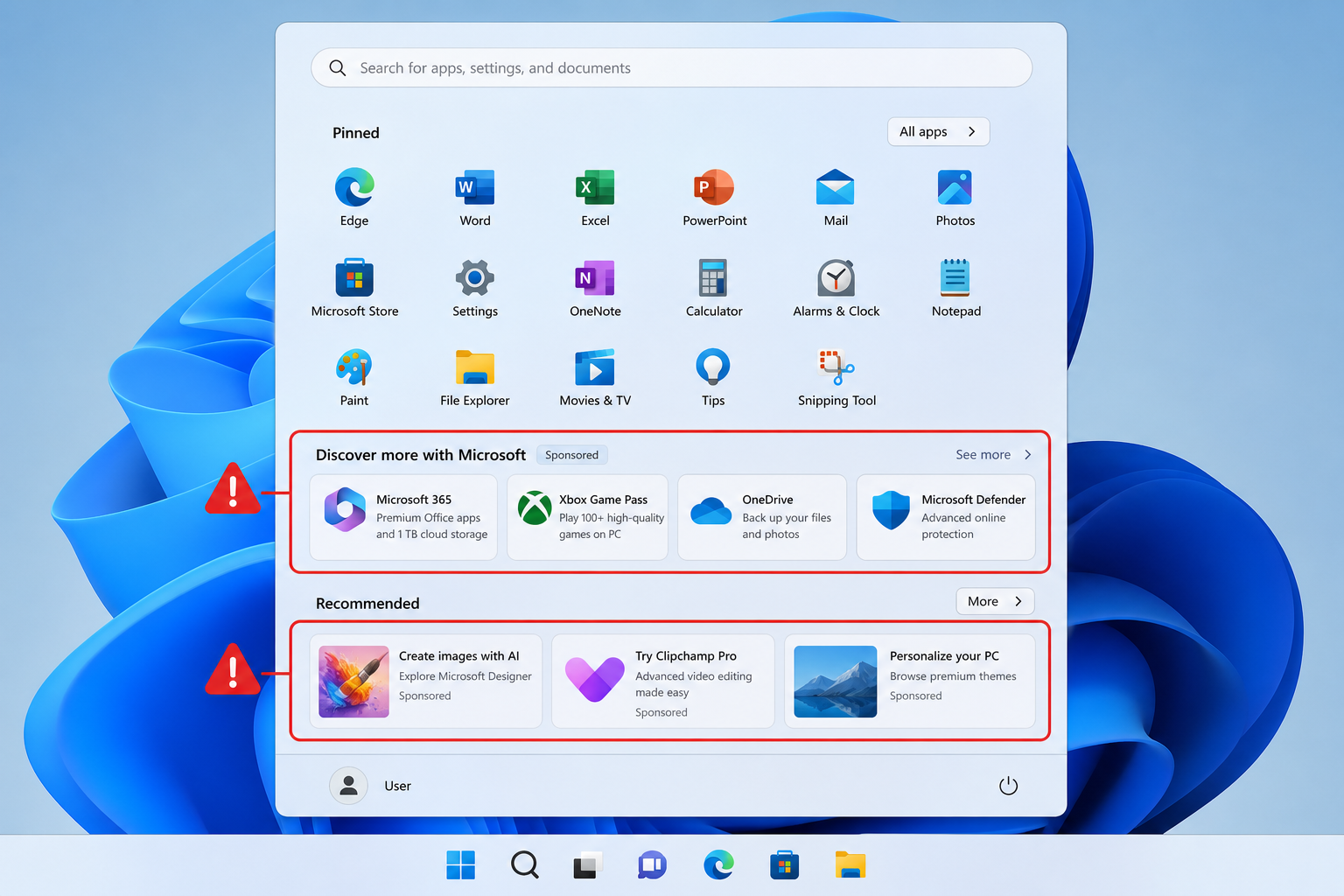1344x896 pixels.
Task: Click the Sponsored label beside Discover more
Action: tap(571, 455)
